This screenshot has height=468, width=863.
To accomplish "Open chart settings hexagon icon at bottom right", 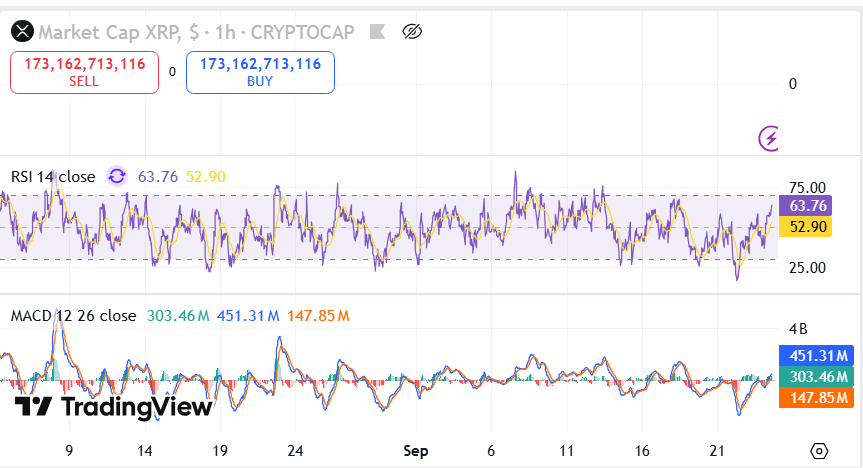I will click(820, 451).
